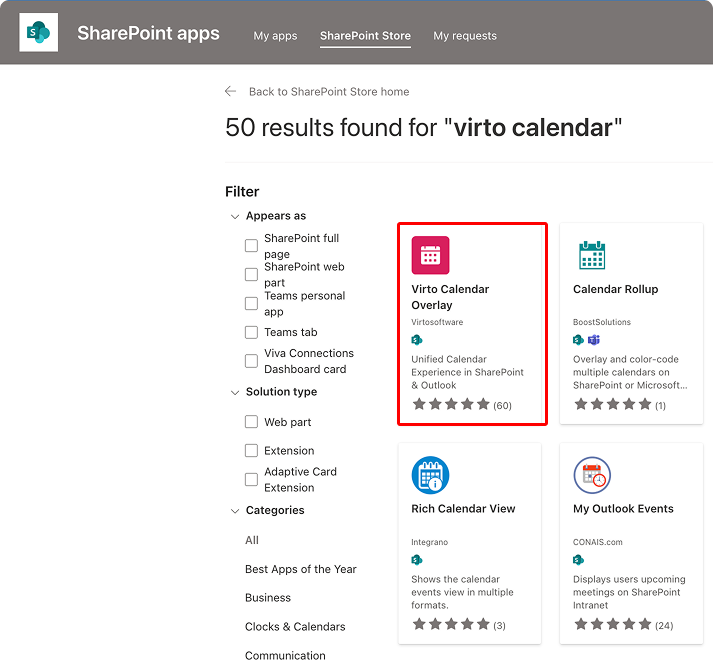
Task: Click SharePoint badge icon under CONAIS.com
Action: click(578, 560)
